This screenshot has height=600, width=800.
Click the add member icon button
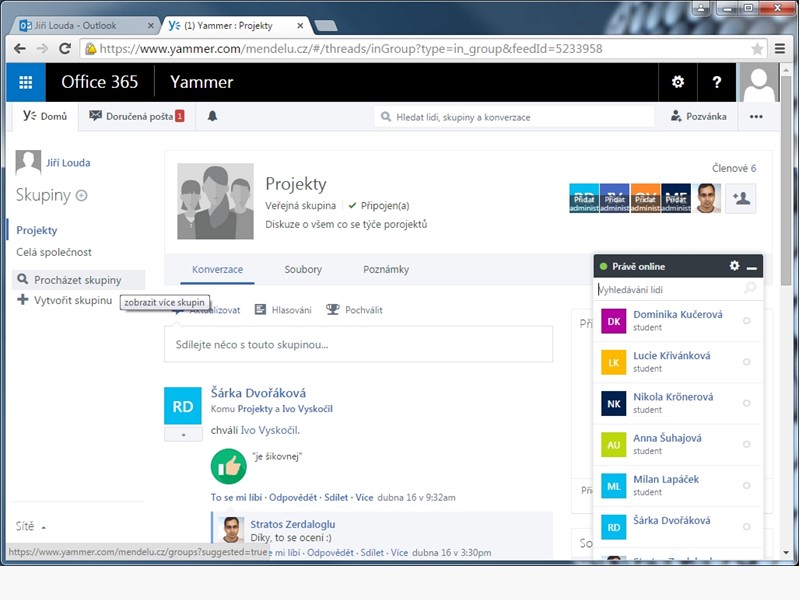tap(740, 198)
